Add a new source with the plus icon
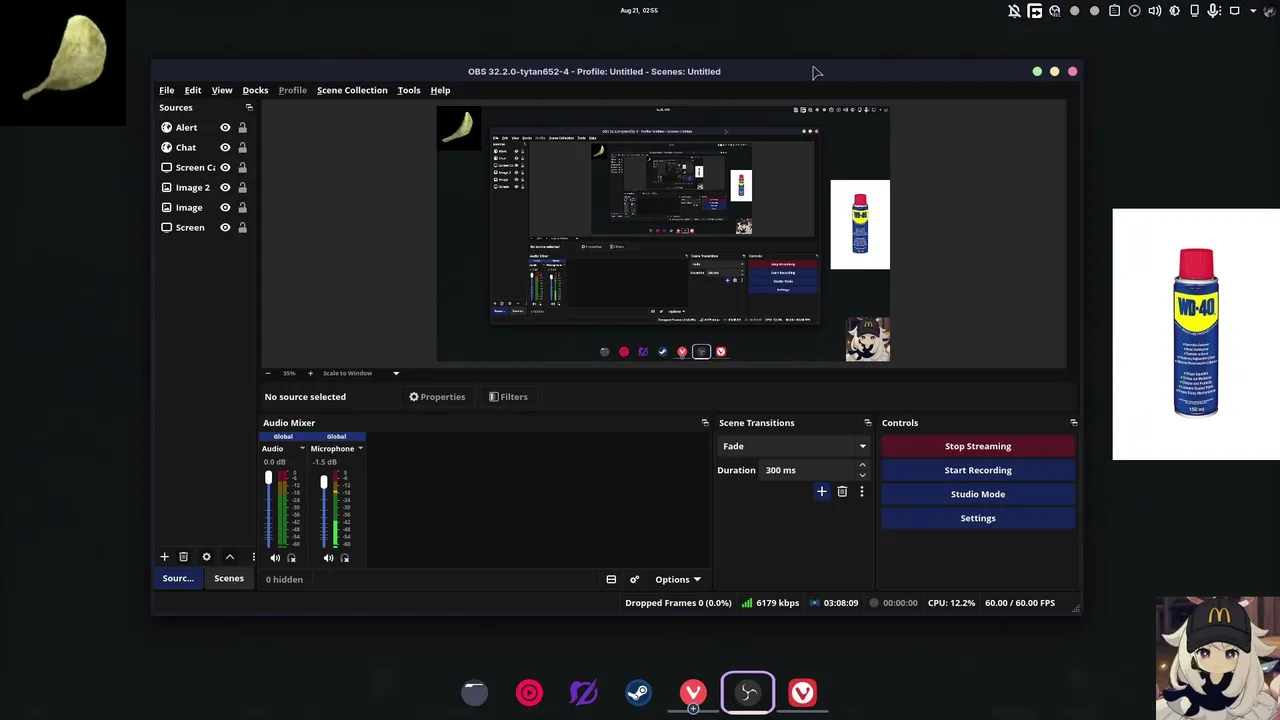Viewport: 1280px width, 720px height. click(x=164, y=557)
